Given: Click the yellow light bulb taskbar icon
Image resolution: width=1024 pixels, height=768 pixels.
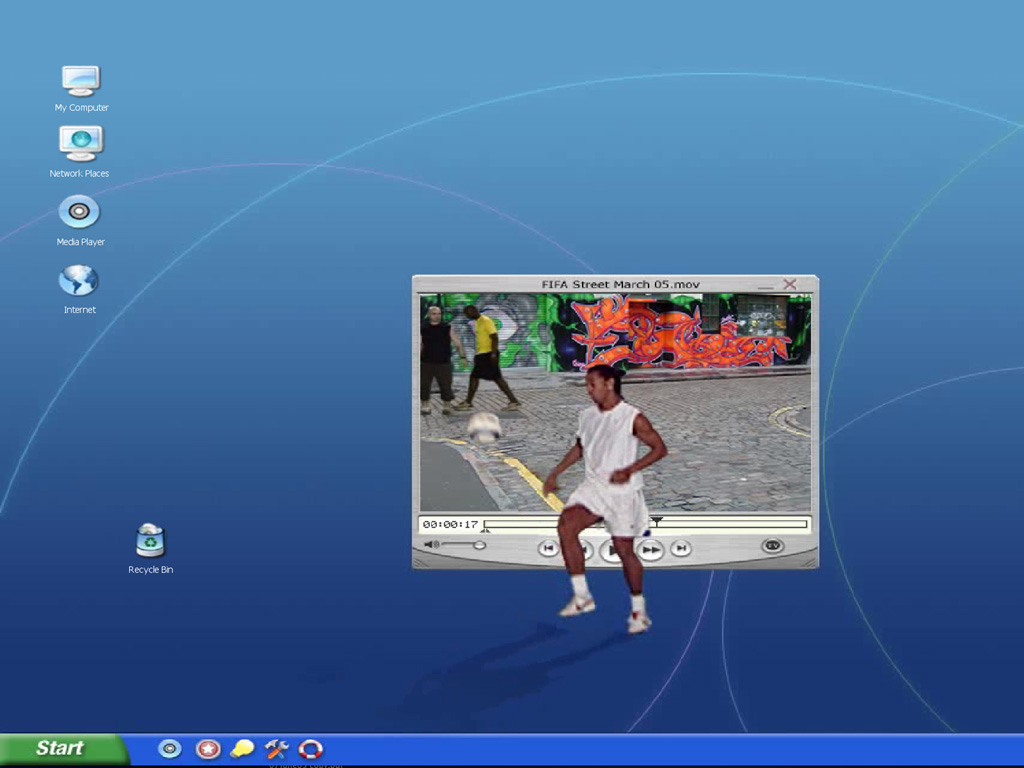Looking at the screenshot, I should tap(242, 748).
